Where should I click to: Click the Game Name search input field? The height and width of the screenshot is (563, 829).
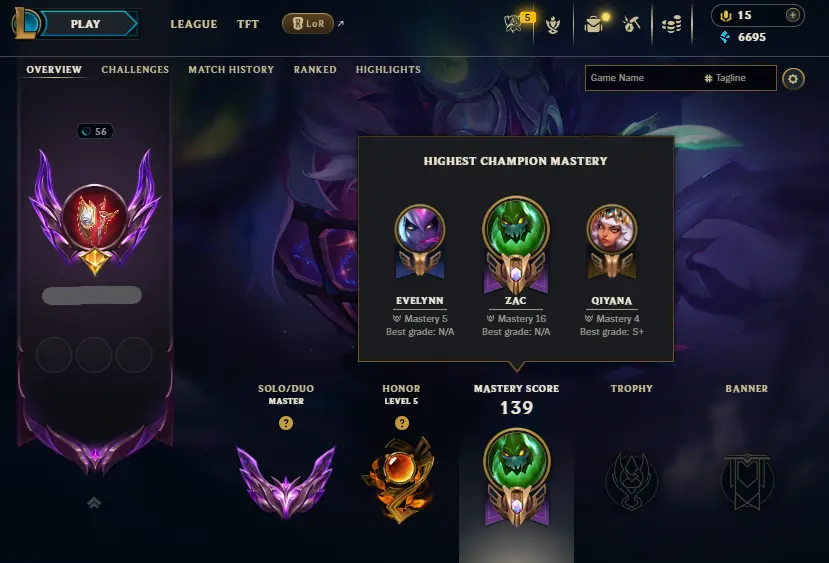[x=643, y=78]
